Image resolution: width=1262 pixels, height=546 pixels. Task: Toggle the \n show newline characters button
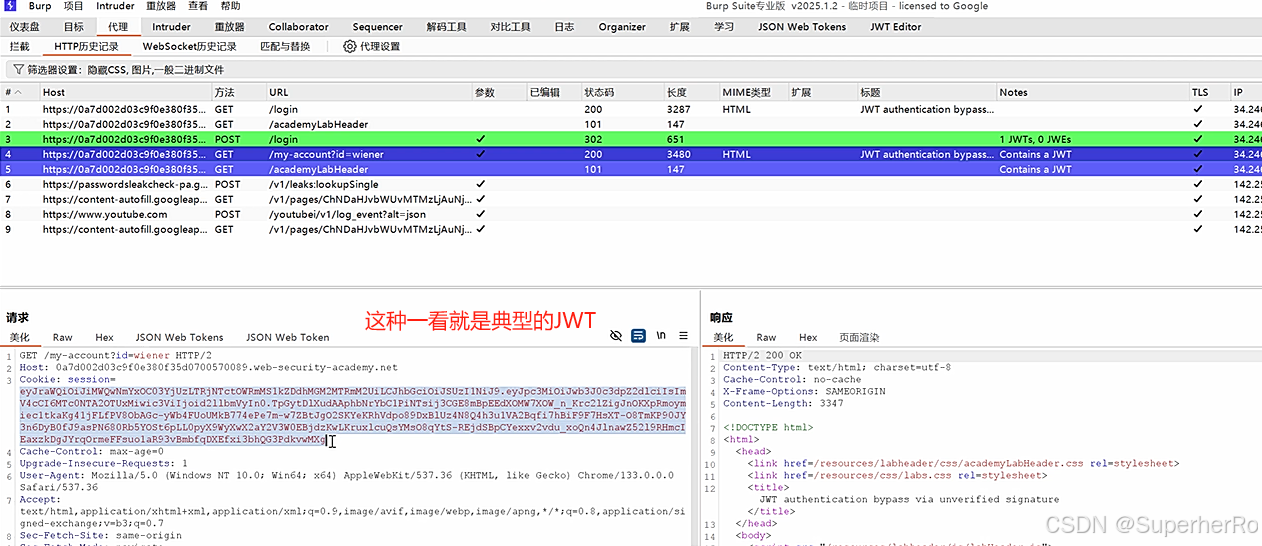pyautogui.click(x=661, y=336)
